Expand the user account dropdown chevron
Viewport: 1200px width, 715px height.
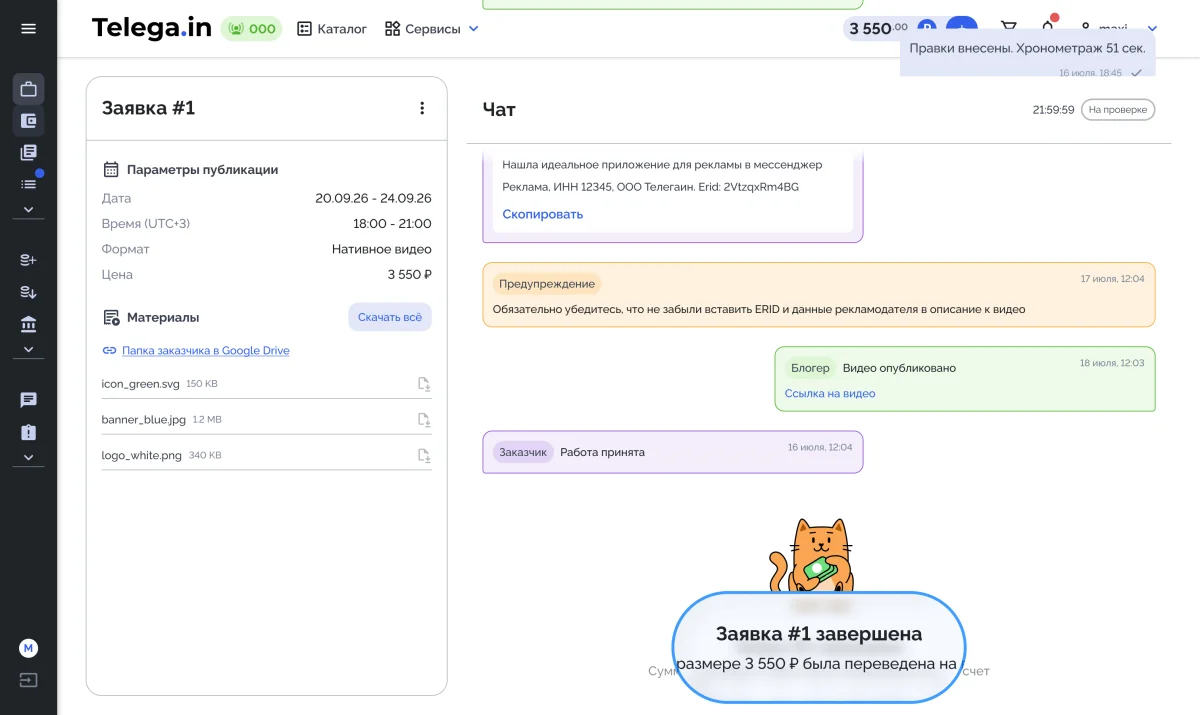pyautogui.click(x=1152, y=29)
